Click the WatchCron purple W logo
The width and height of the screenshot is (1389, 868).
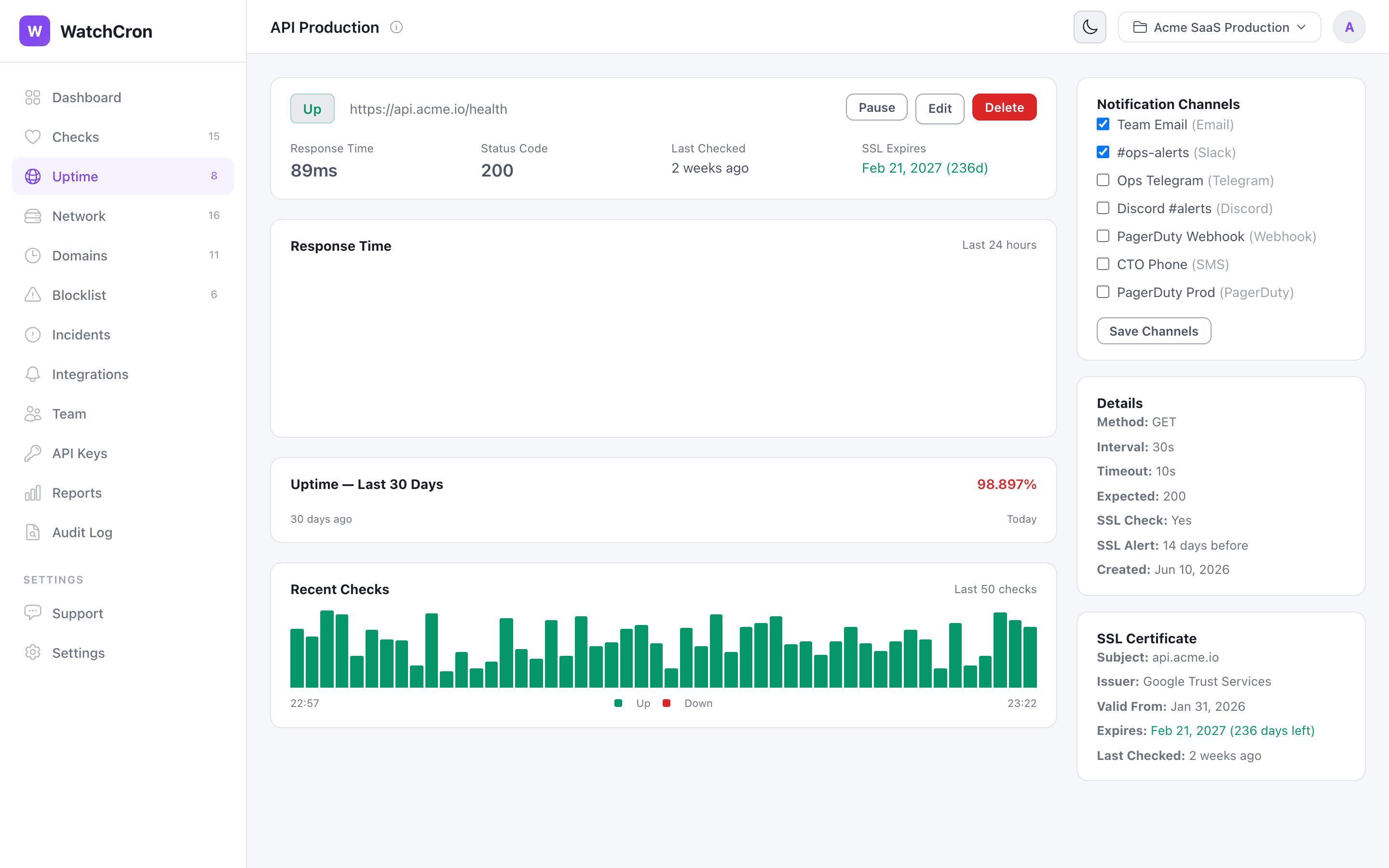[x=34, y=31]
